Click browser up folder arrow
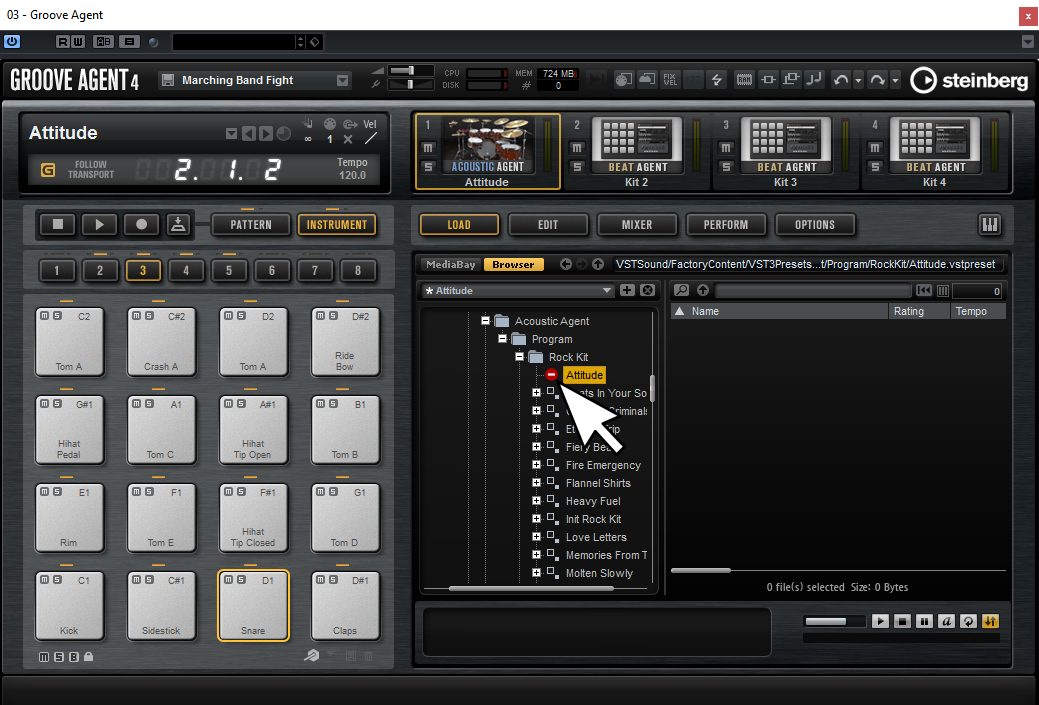 [598, 264]
